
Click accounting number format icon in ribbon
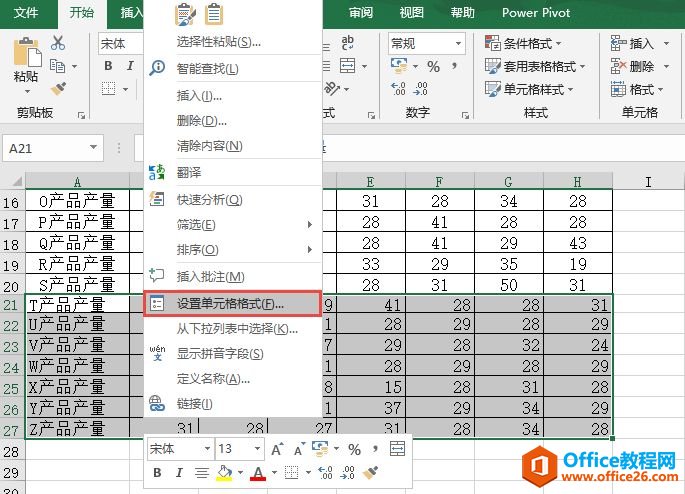pyautogui.click(x=399, y=66)
